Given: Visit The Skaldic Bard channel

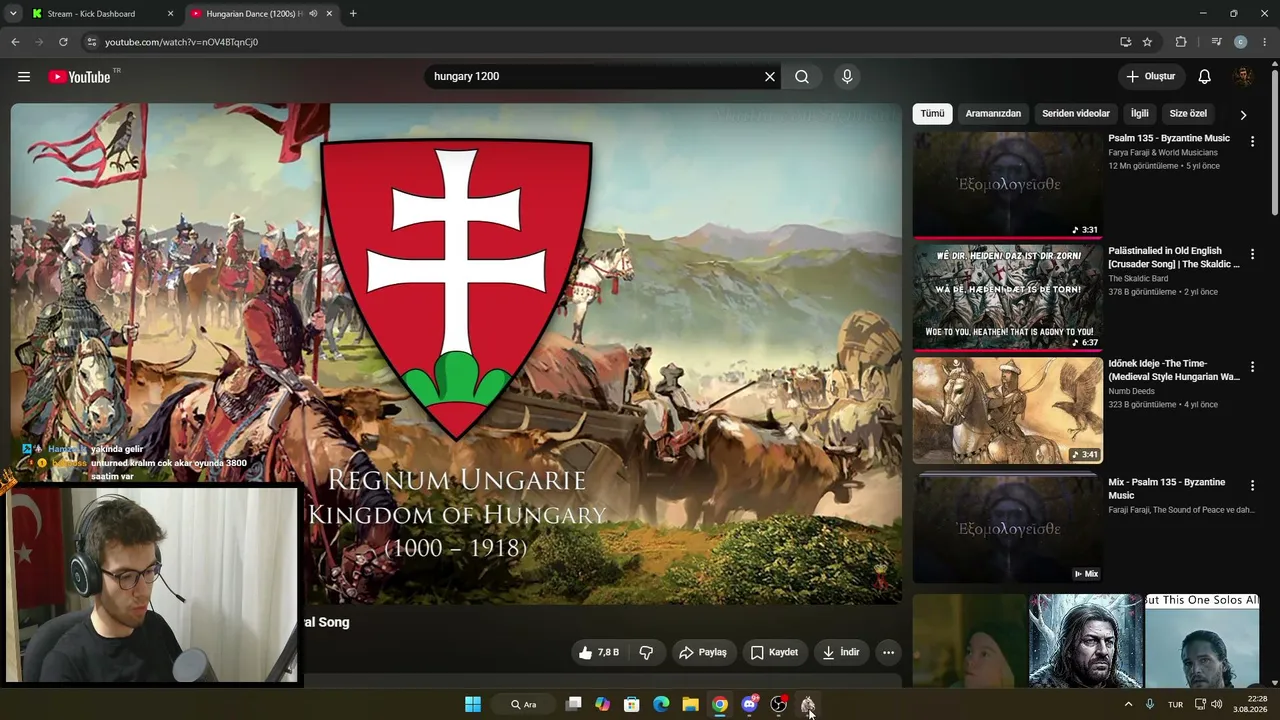Looking at the screenshot, I should pos(1138,279).
